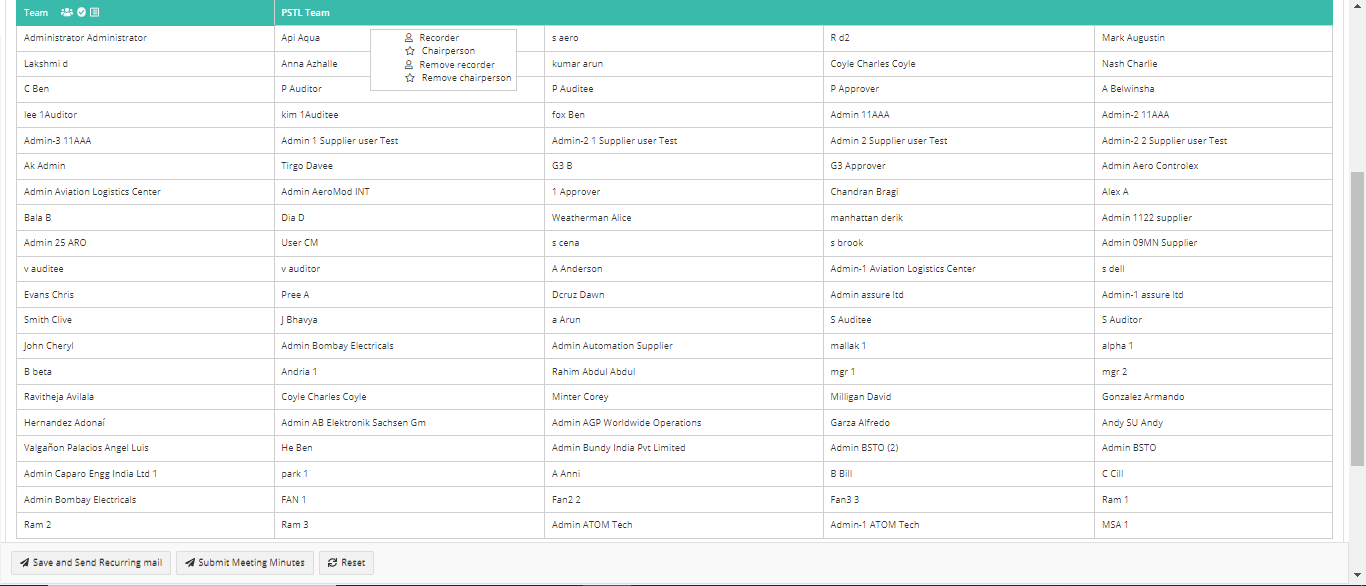
Task: Select the Dcruz Dawn cell
Action: 684,295
